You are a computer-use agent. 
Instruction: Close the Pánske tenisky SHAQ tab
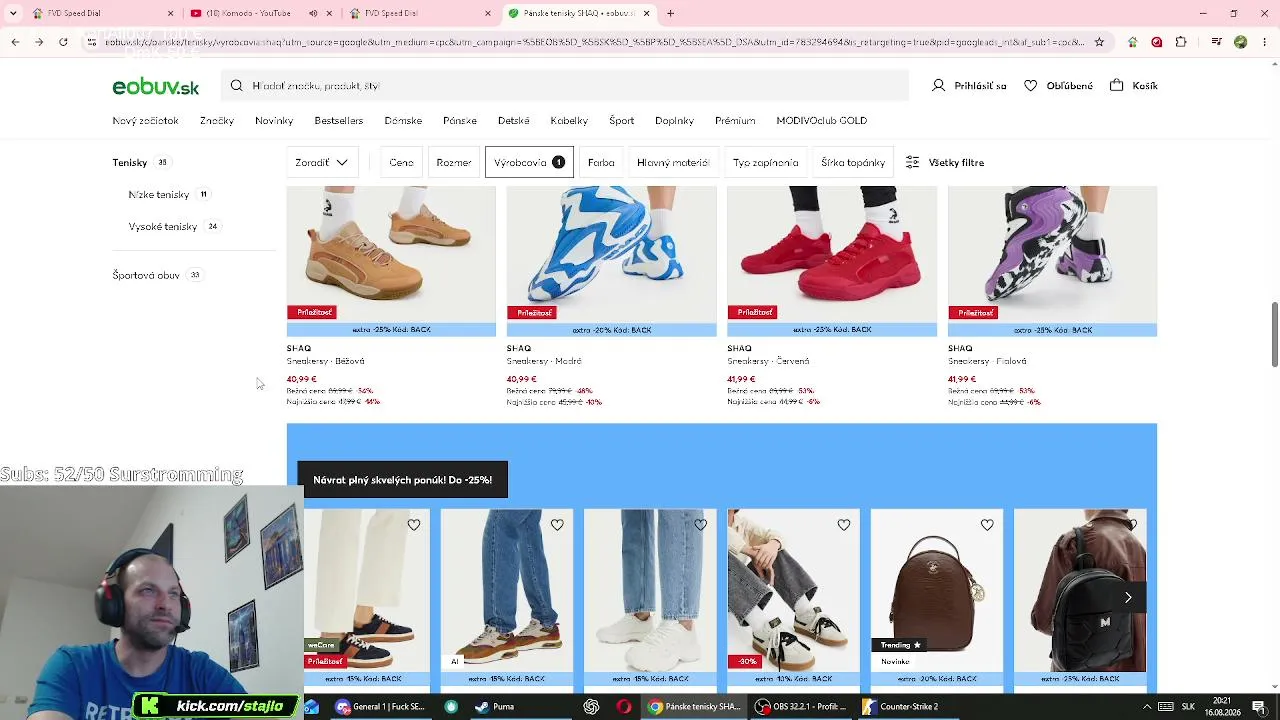646,14
